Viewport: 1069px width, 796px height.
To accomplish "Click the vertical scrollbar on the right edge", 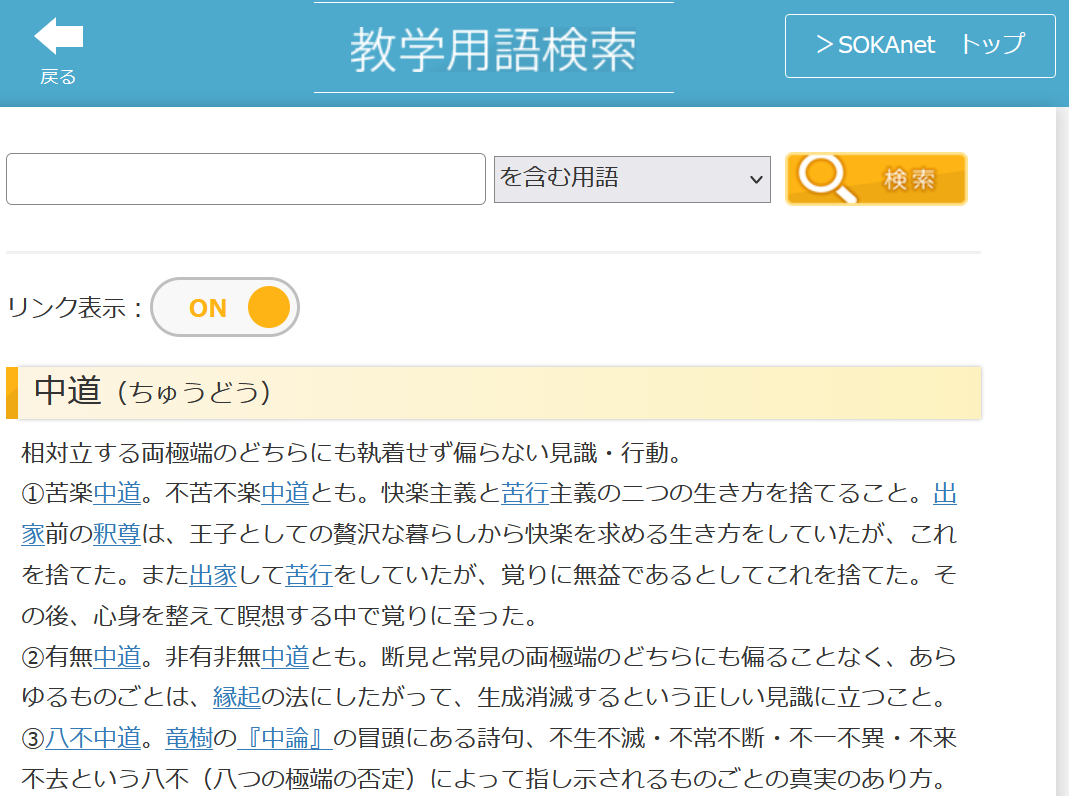I will point(1062,450).
